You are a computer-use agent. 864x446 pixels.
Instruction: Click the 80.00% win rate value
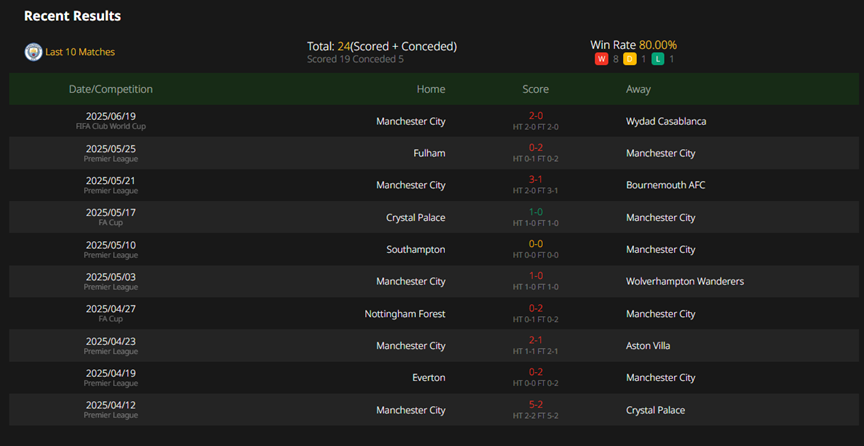(x=658, y=45)
